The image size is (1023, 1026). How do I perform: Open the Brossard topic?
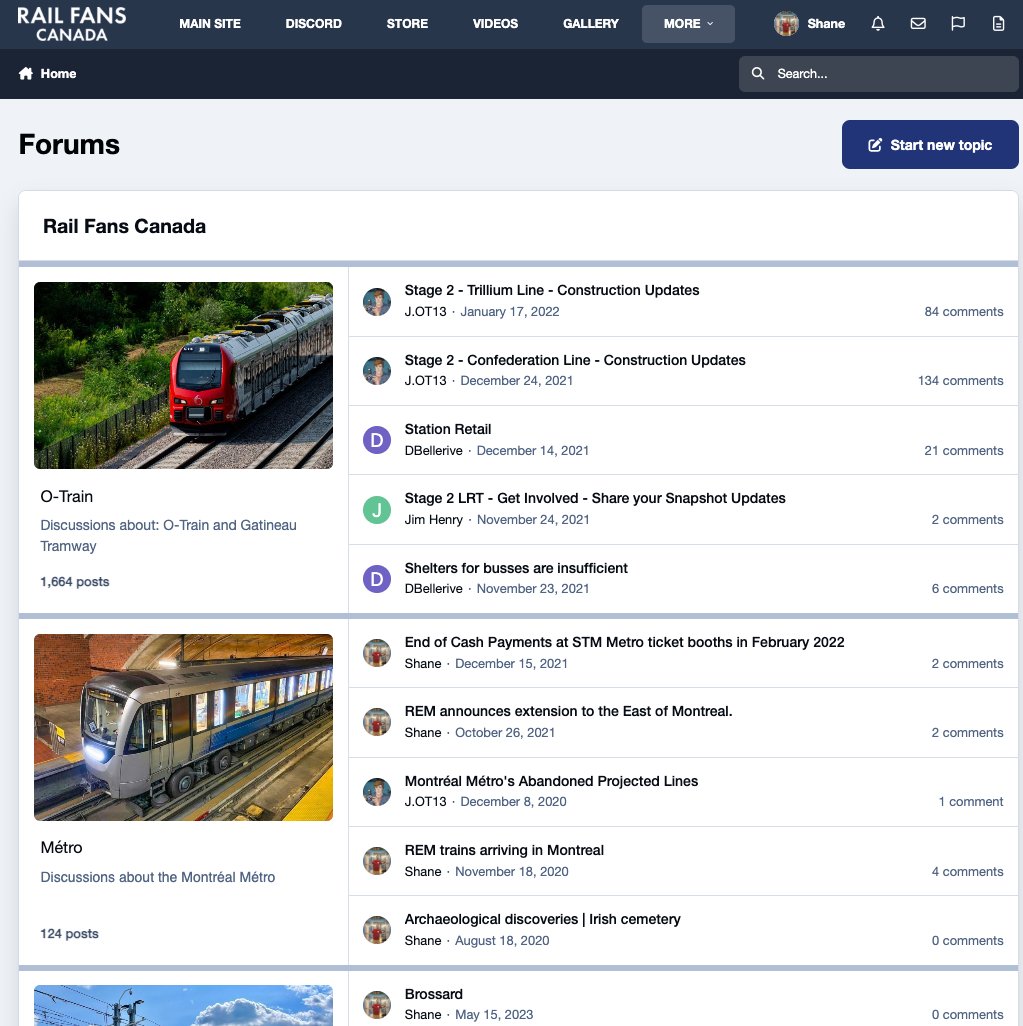point(433,994)
